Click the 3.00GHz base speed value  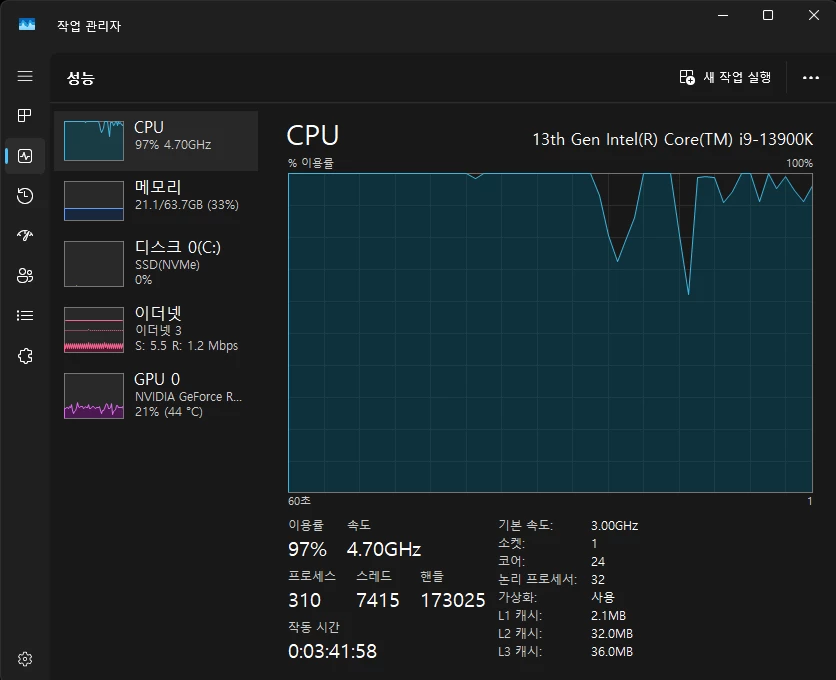[x=614, y=525]
